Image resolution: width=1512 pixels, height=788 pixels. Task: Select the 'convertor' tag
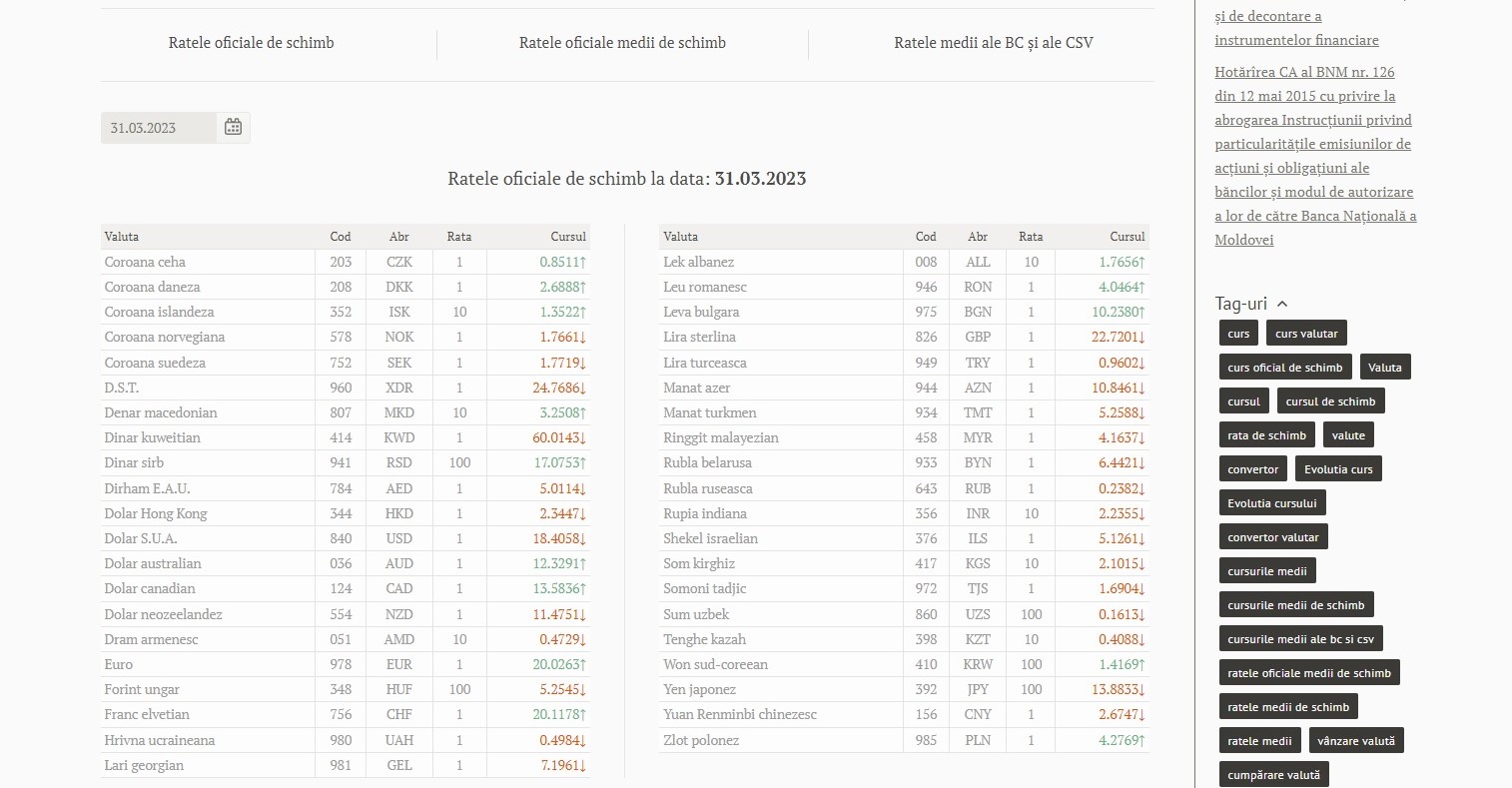[x=1252, y=469]
